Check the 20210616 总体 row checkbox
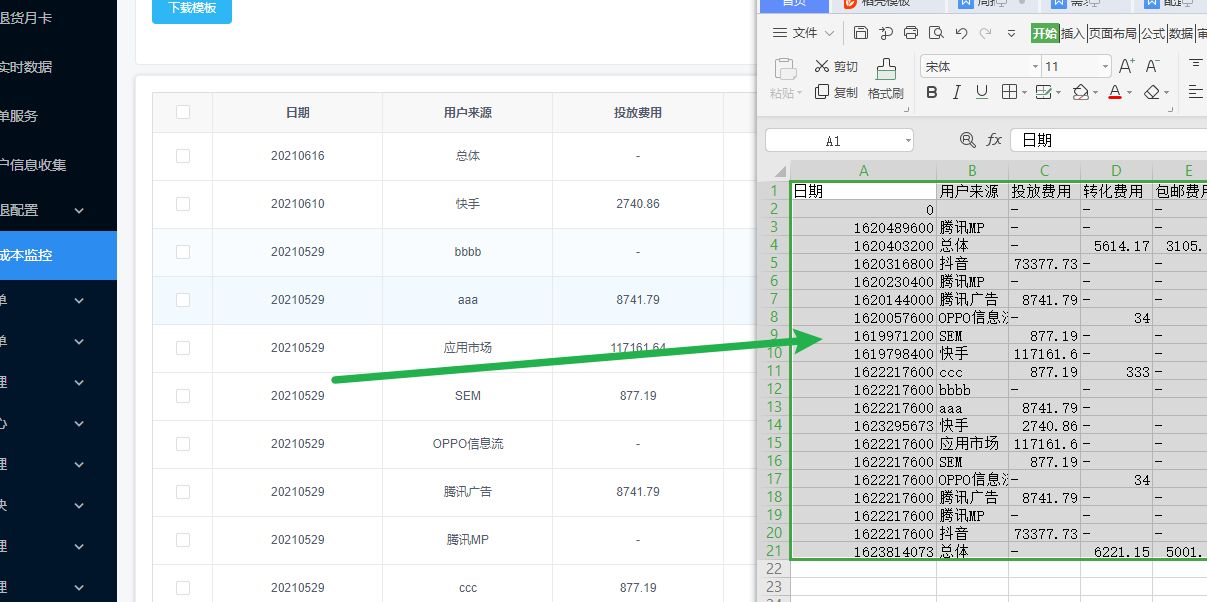 coord(183,156)
